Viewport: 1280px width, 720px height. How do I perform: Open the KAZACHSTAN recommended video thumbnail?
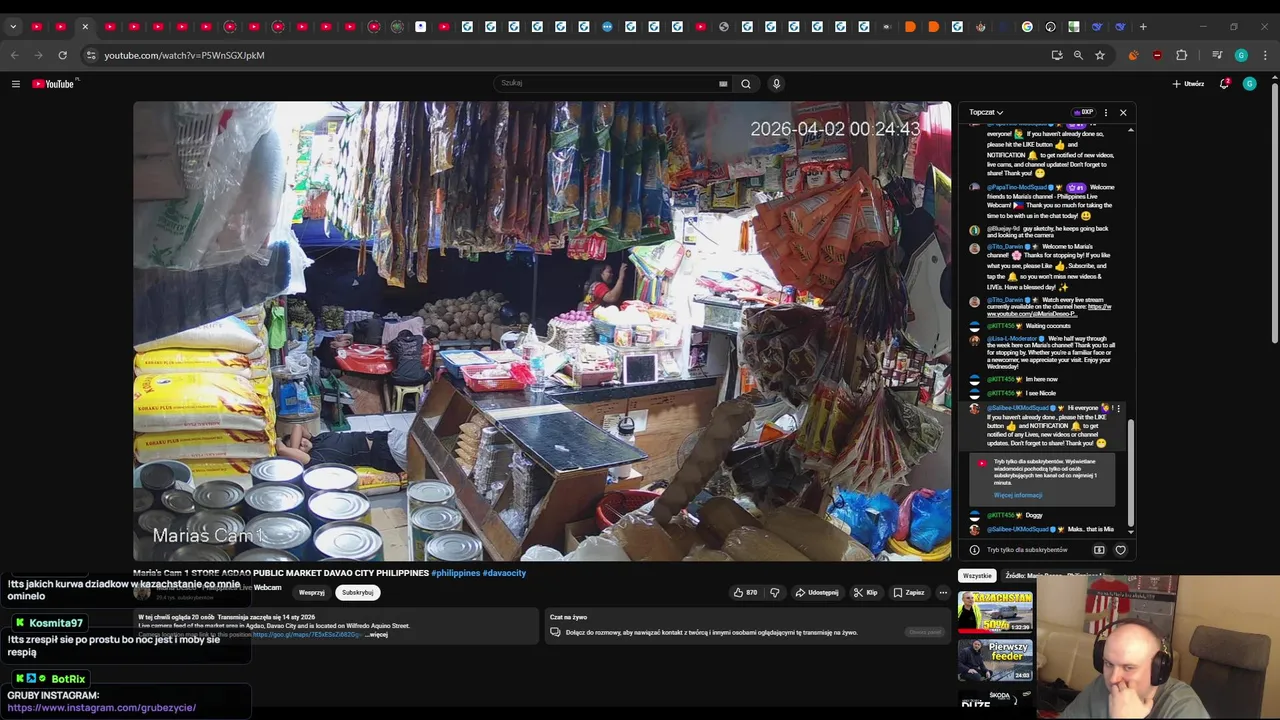point(995,612)
